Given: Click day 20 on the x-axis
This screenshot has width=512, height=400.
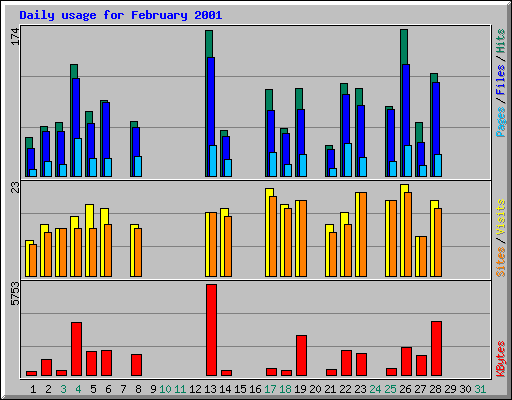Looking at the screenshot, I should pyautogui.click(x=315, y=389).
